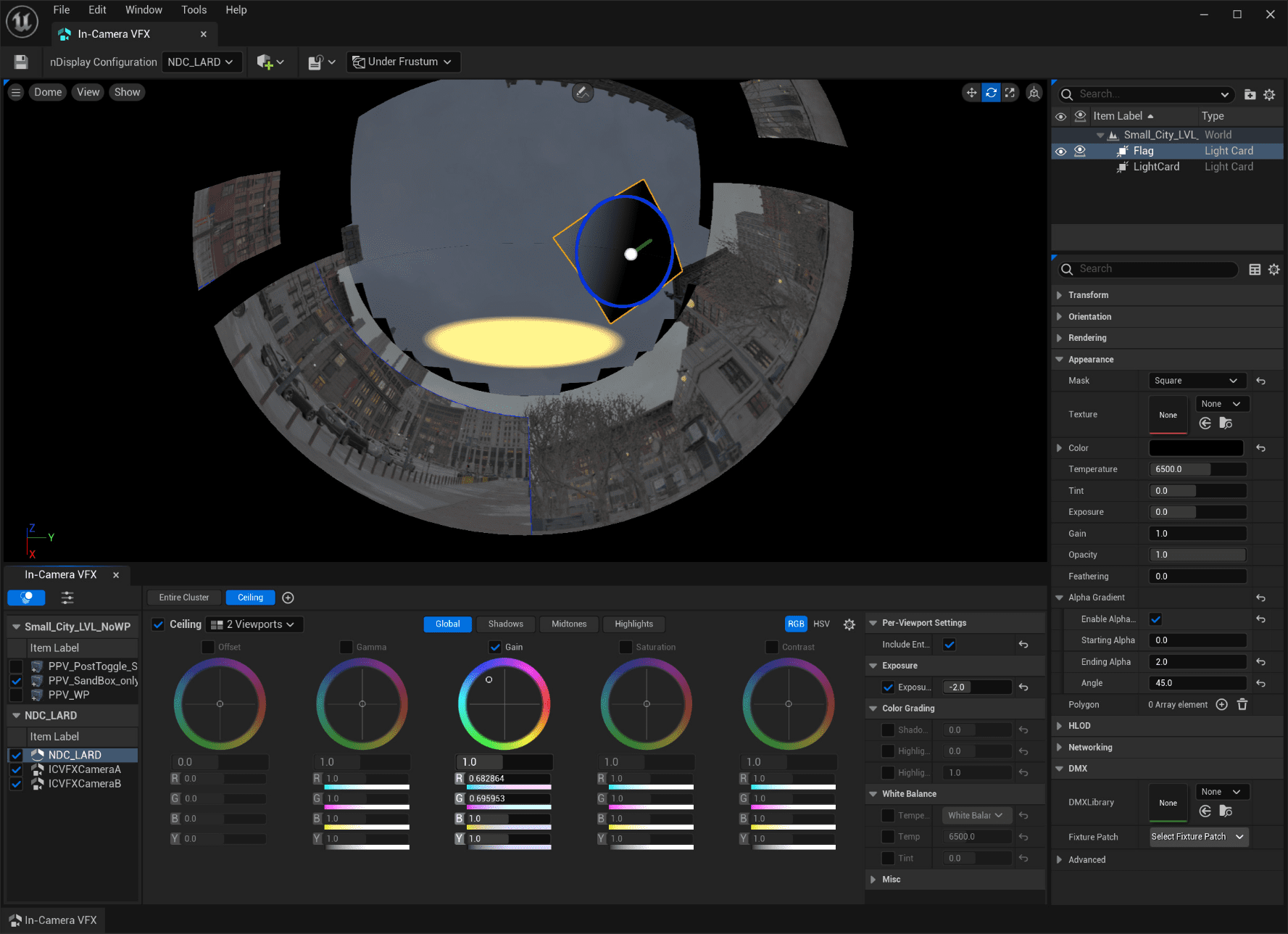Hide the Flag light card with its eye toggle
The width and height of the screenshot is (1288, 934).
(x=1060, y=151)
